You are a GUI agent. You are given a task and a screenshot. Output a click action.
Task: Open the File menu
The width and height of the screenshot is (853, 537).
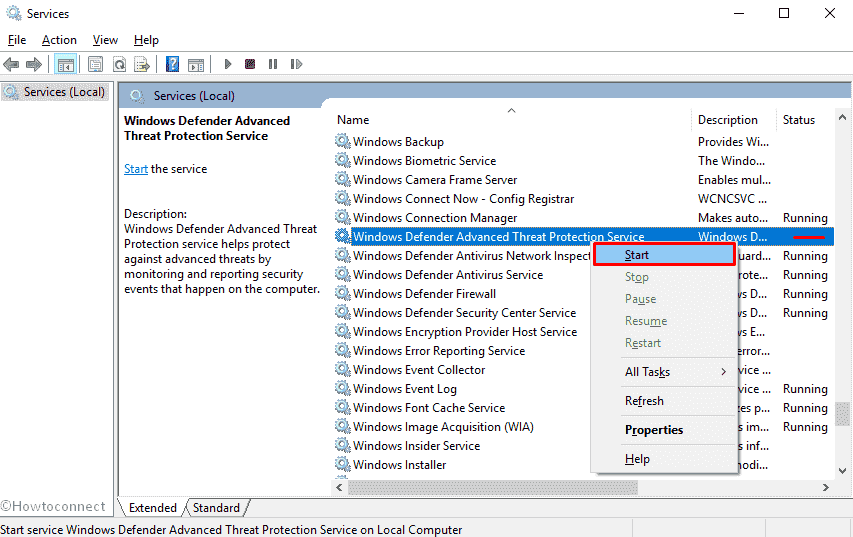[x=17, y=40]
